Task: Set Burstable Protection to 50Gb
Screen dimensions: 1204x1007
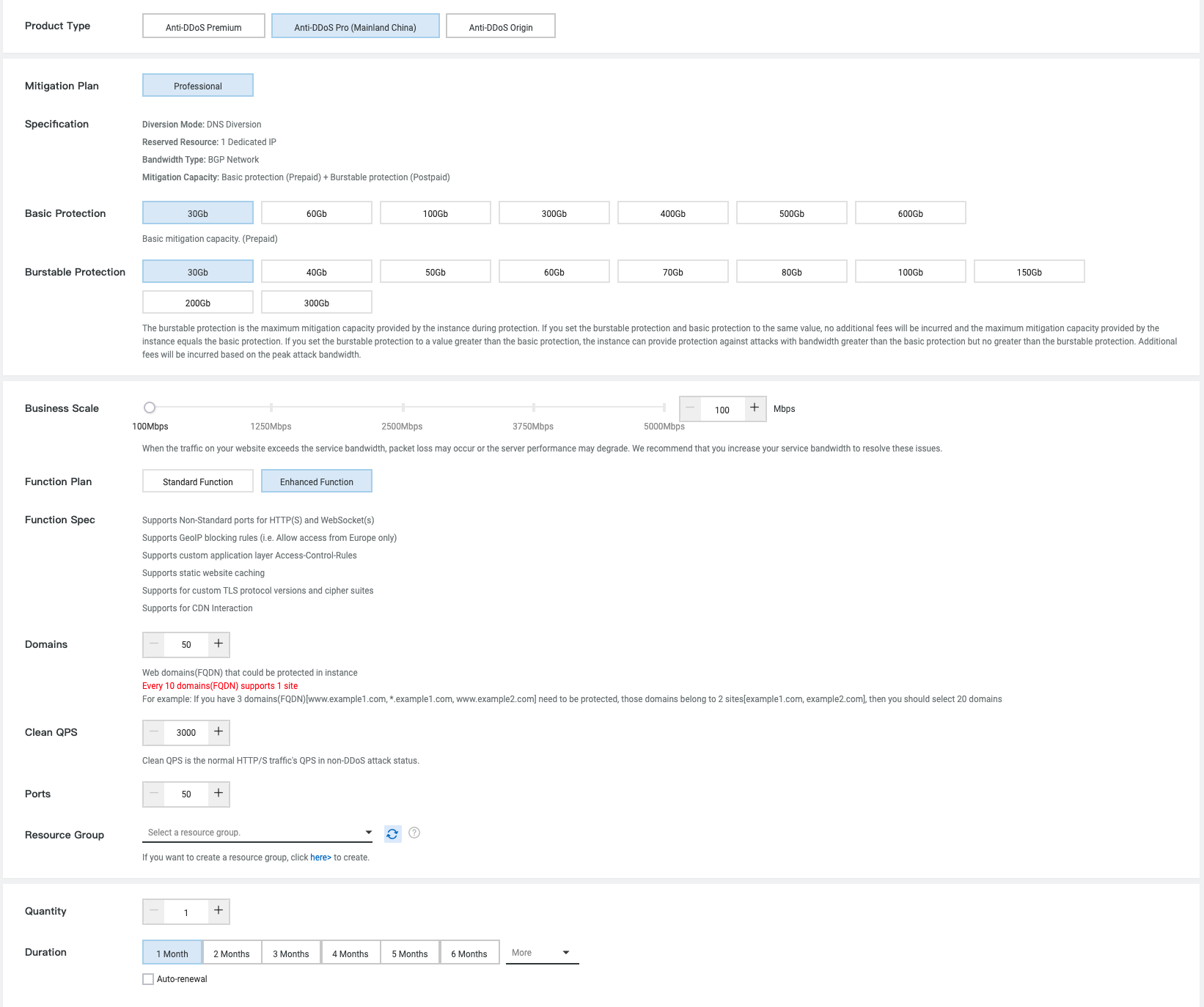Action: 436,271
